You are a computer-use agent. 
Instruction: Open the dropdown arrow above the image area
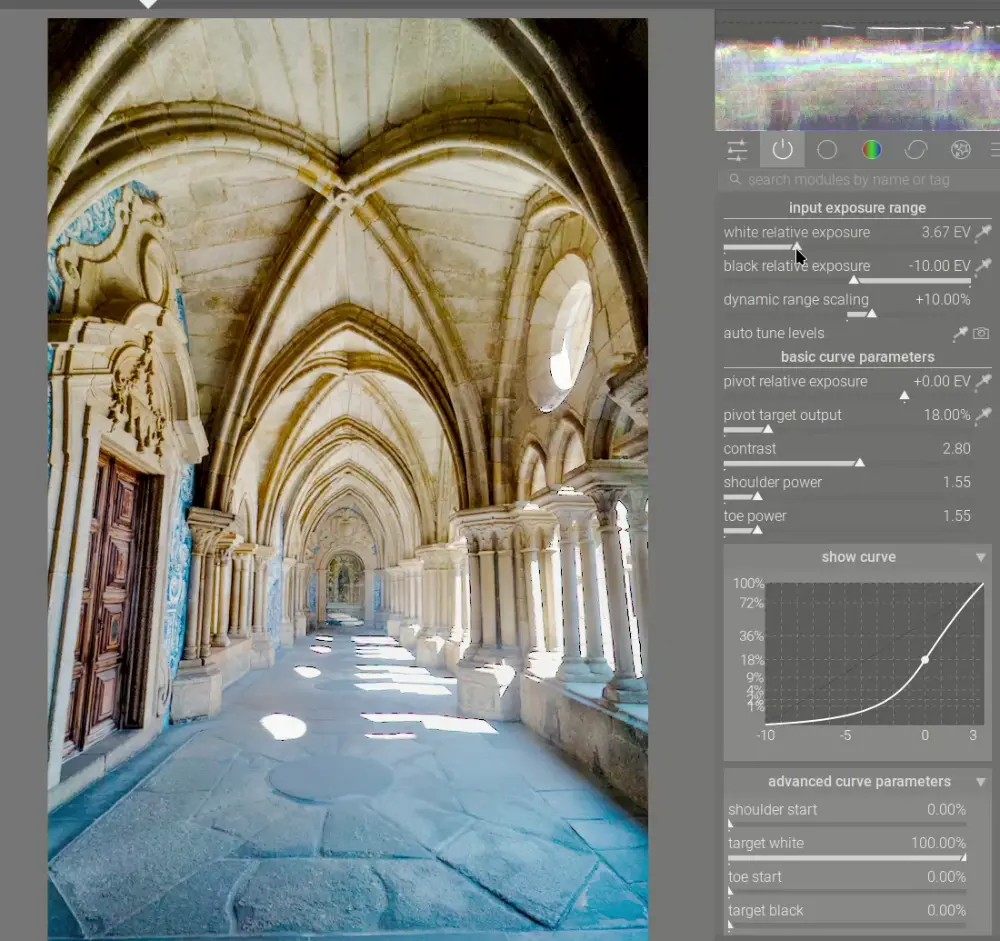(148, 5)
